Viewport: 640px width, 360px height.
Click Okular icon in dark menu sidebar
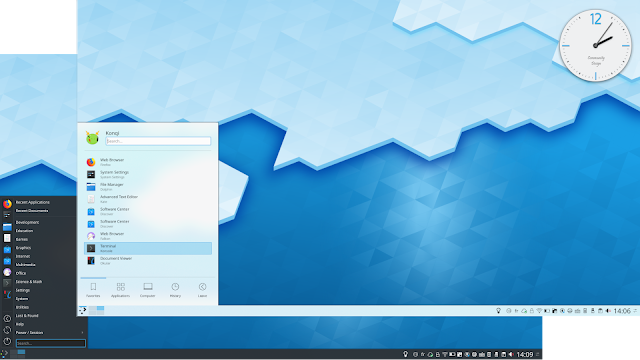pos(7,294)
